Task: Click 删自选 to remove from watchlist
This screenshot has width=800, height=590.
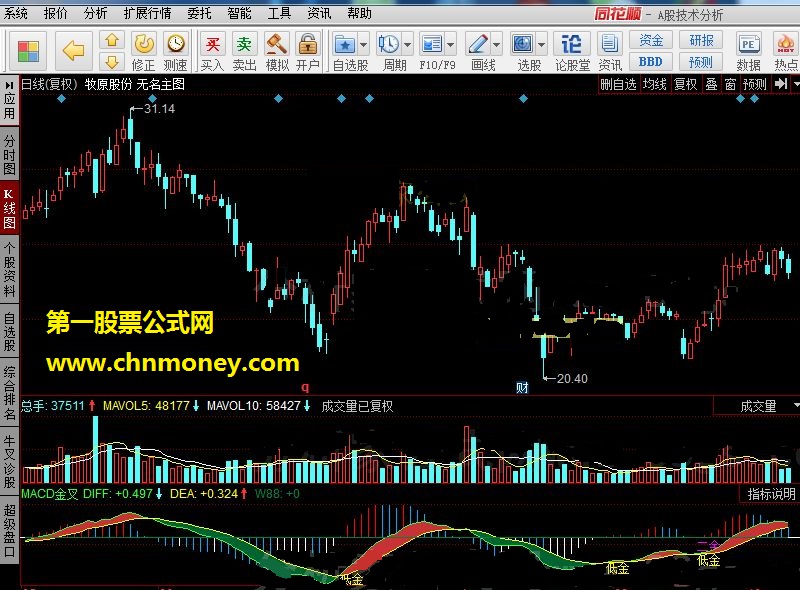Action: [618, 84]
